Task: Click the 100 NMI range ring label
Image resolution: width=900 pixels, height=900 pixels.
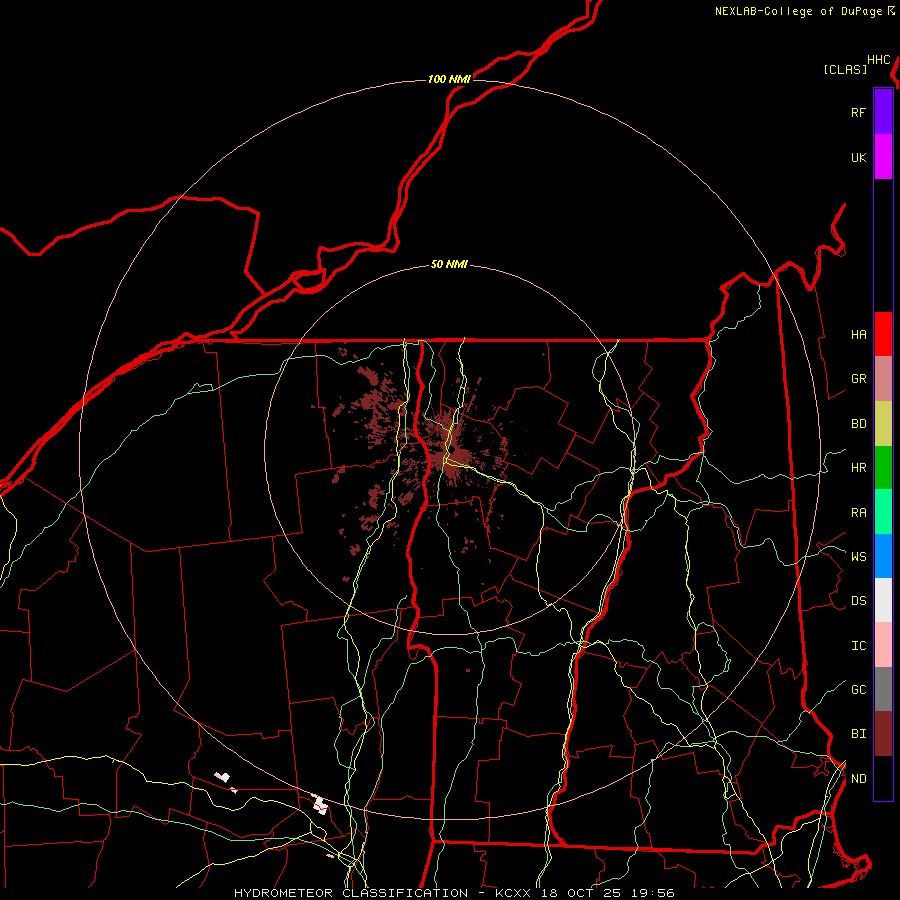Action: point(449,79)
